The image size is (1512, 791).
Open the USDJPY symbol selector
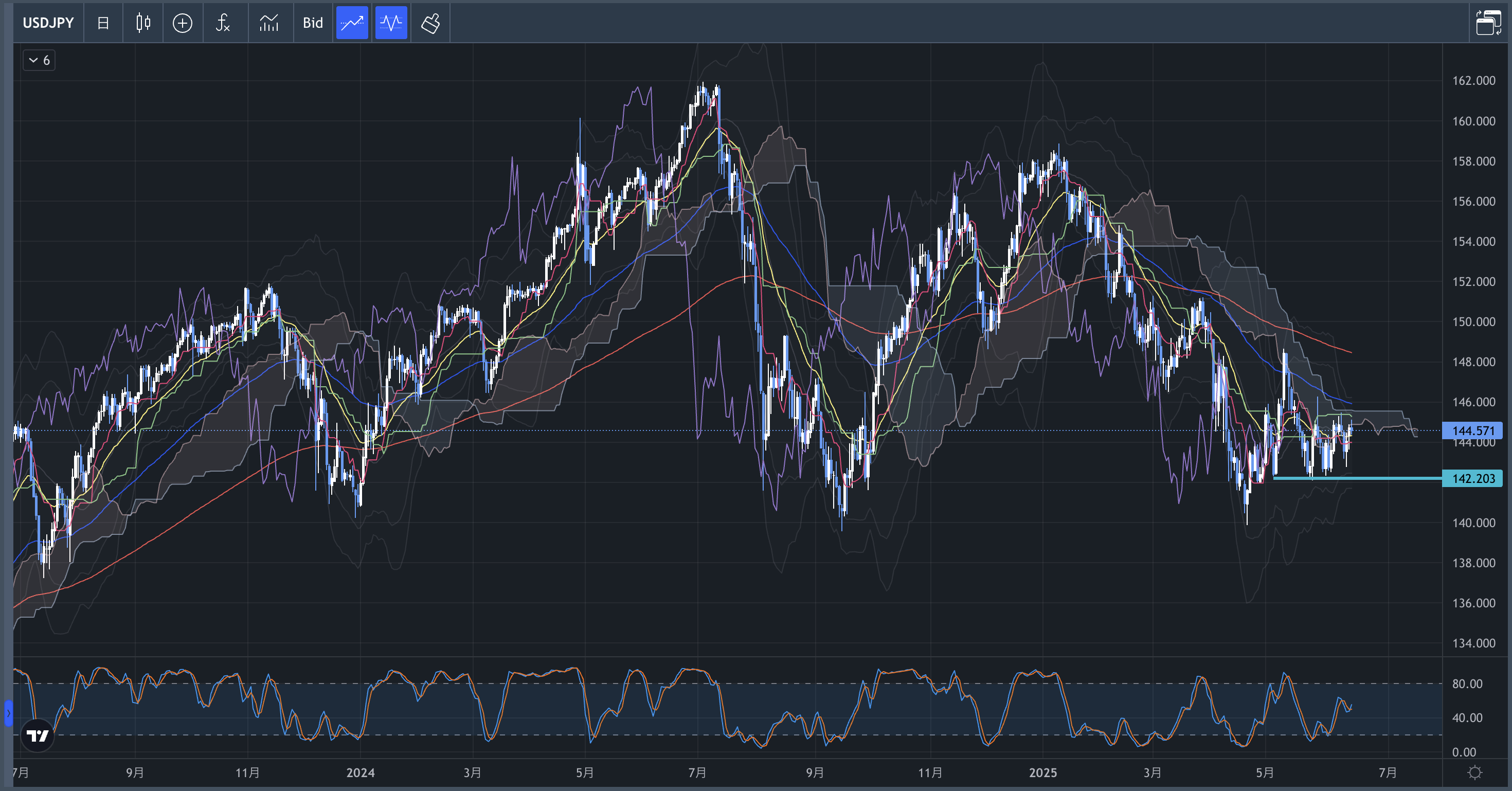48,23
